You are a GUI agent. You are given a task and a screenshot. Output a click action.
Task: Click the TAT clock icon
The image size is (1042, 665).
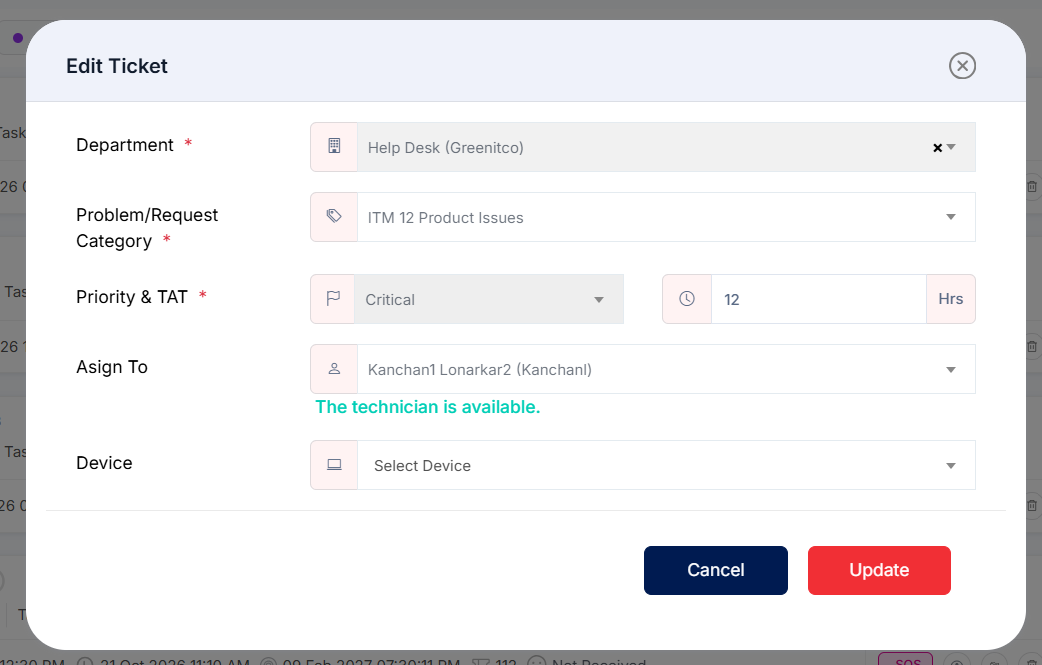686,299
